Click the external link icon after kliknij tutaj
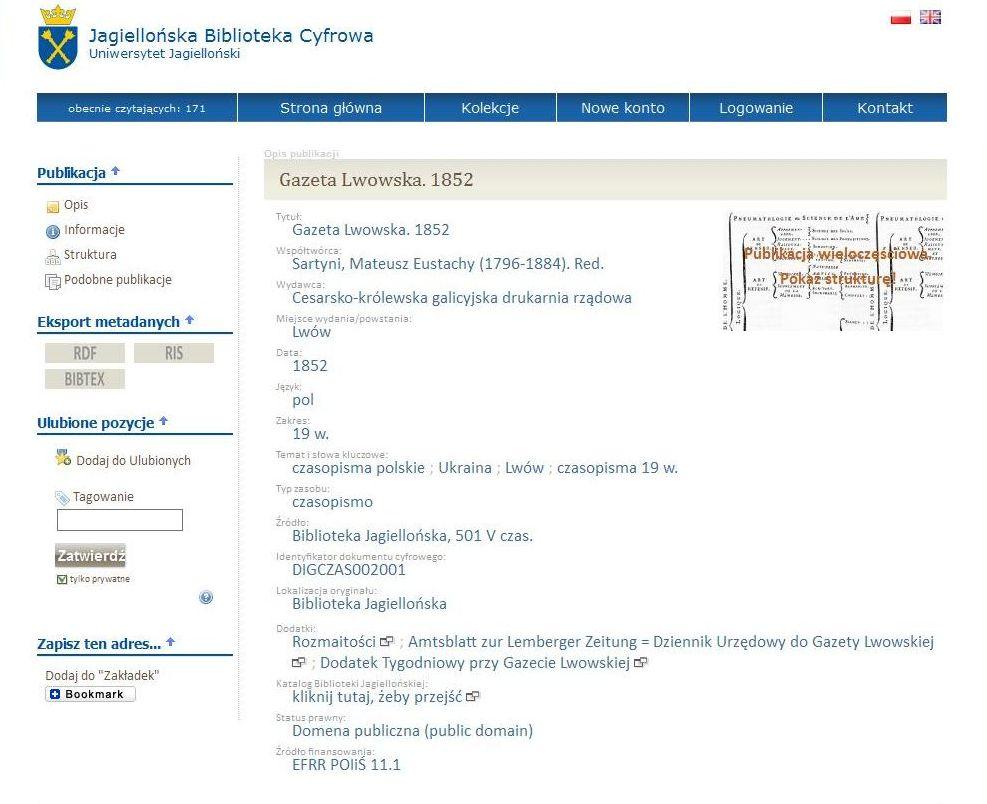 click(473, 696)
